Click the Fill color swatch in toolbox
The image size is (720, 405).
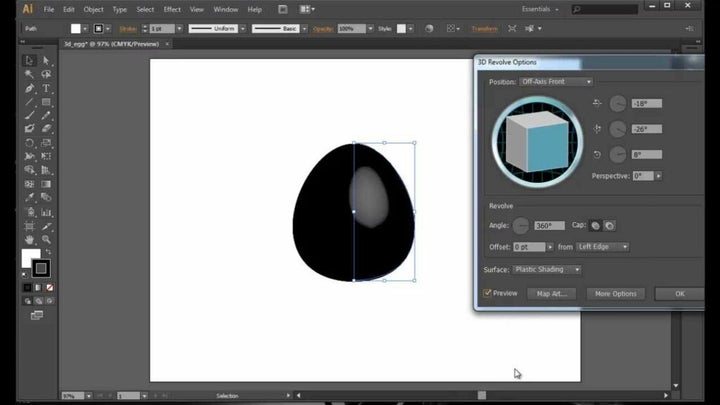(31, 258)
